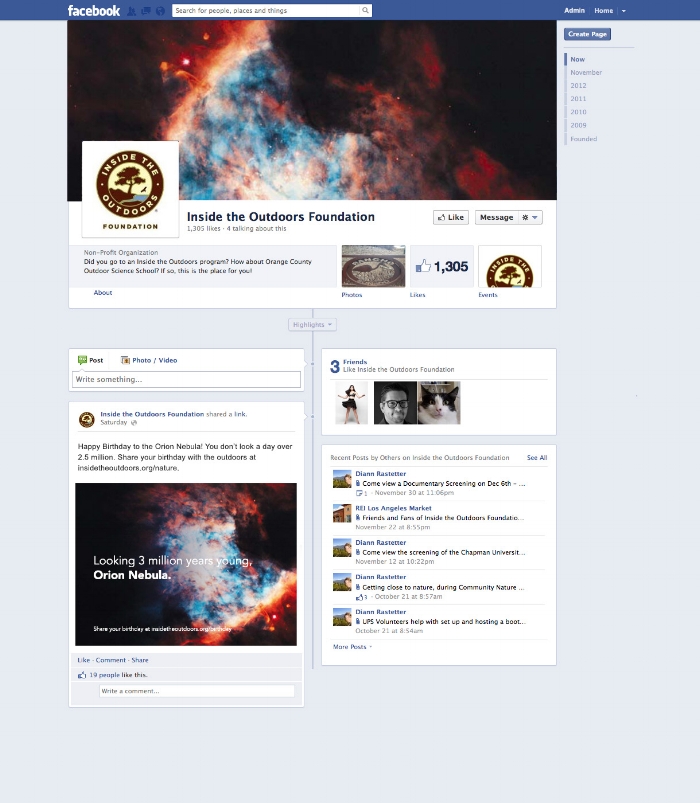
Task: Click See All recent posts
Action: (x=537, y=458)
